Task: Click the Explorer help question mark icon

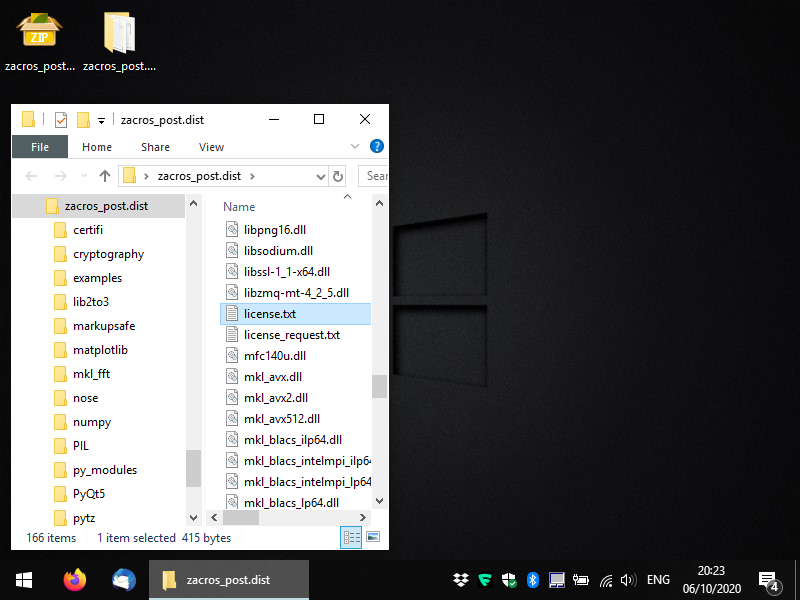Action: [x=377, y=147]
